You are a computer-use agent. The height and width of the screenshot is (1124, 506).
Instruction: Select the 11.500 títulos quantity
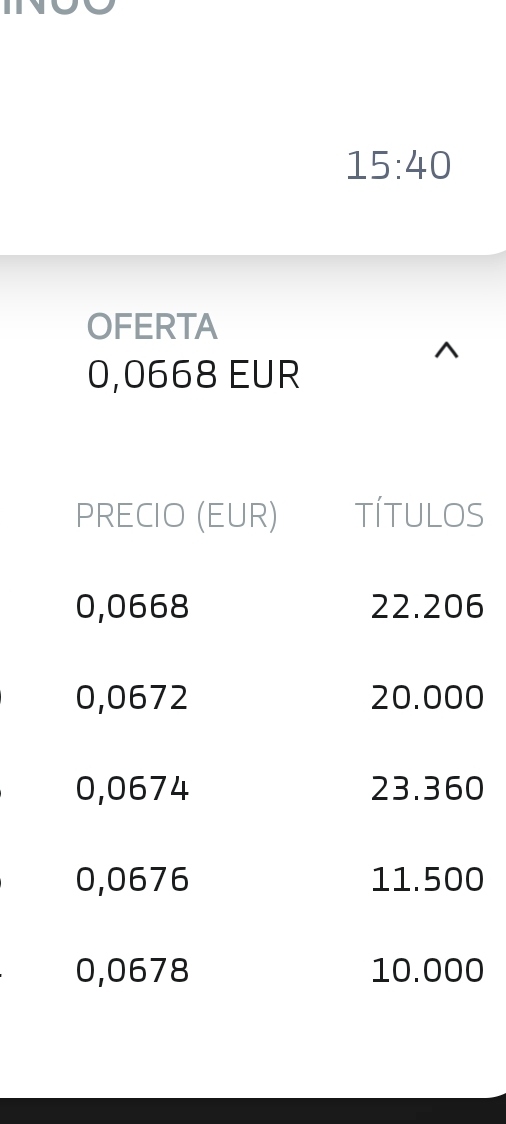point(428,880)
